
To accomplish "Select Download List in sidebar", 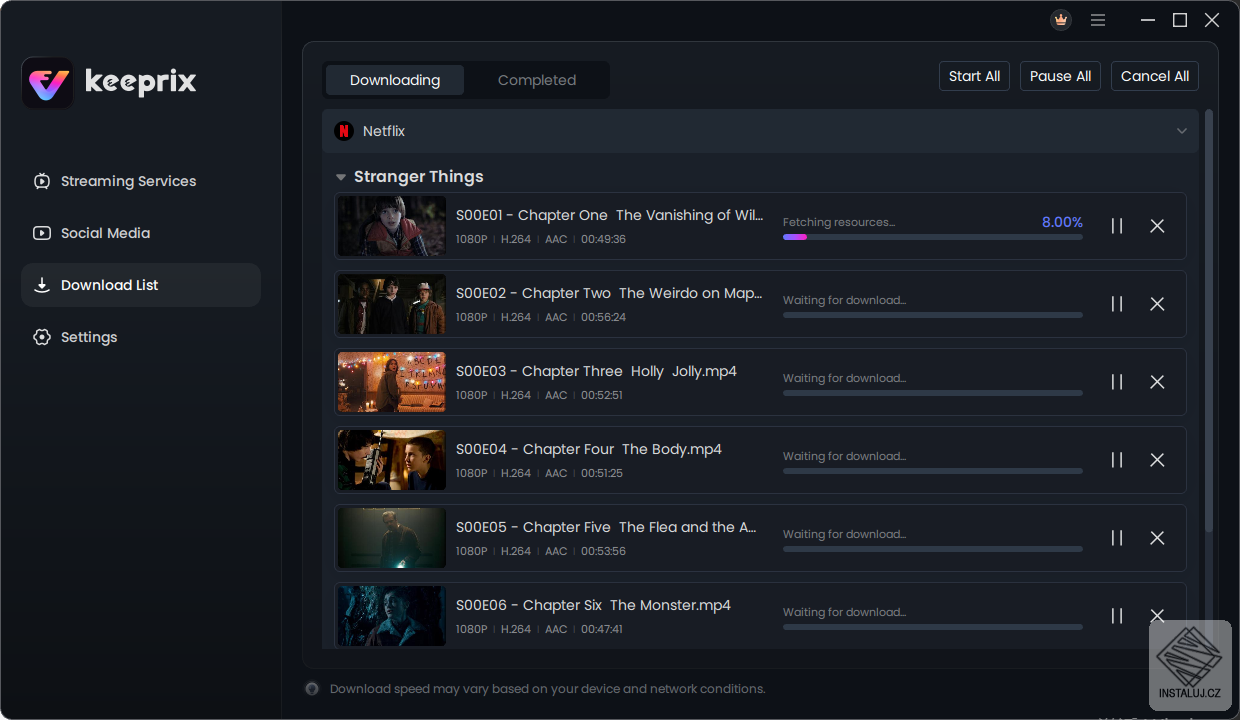I will [x=141, y=285].
